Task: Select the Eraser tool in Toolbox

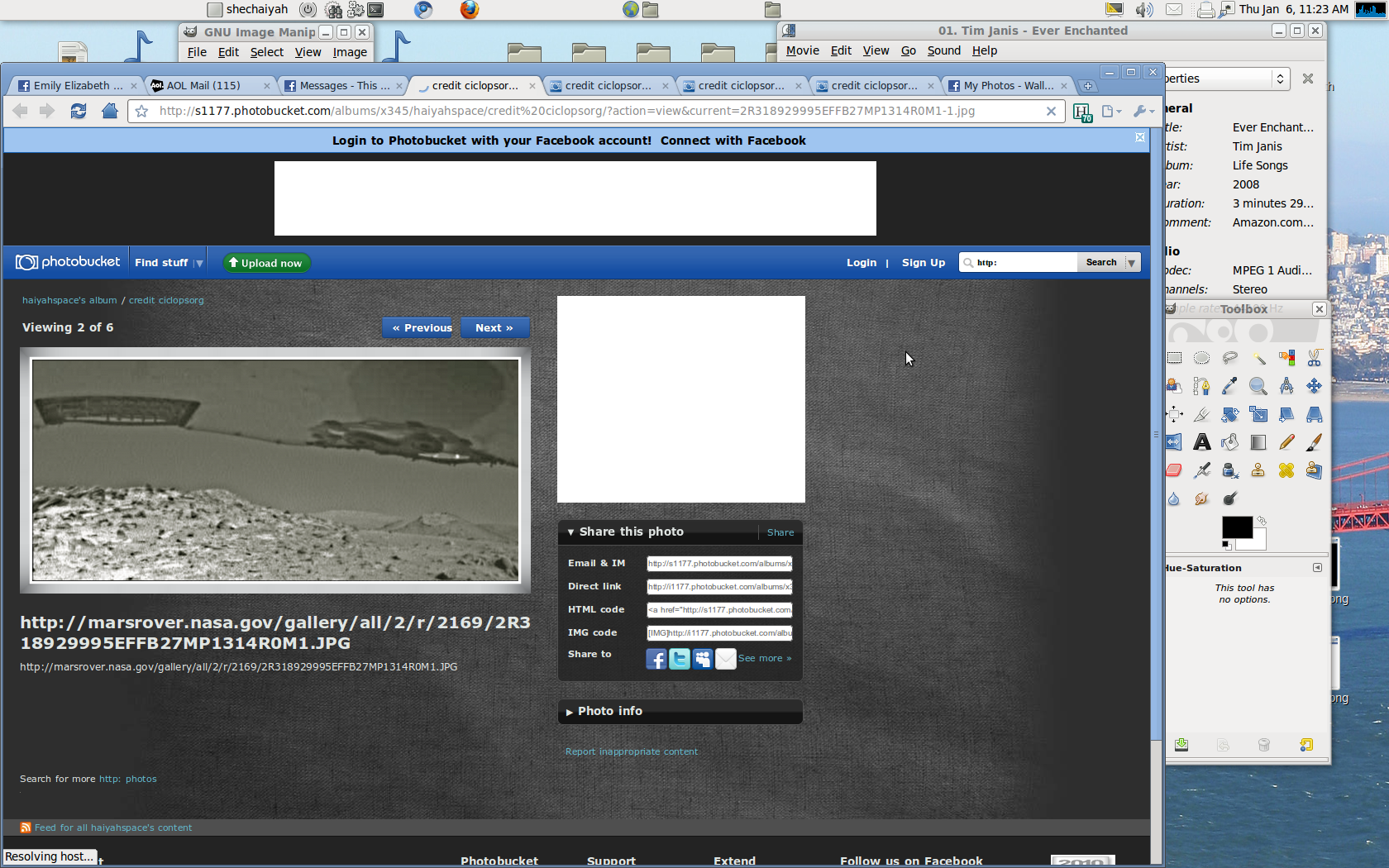Action: click(1174, 470)
